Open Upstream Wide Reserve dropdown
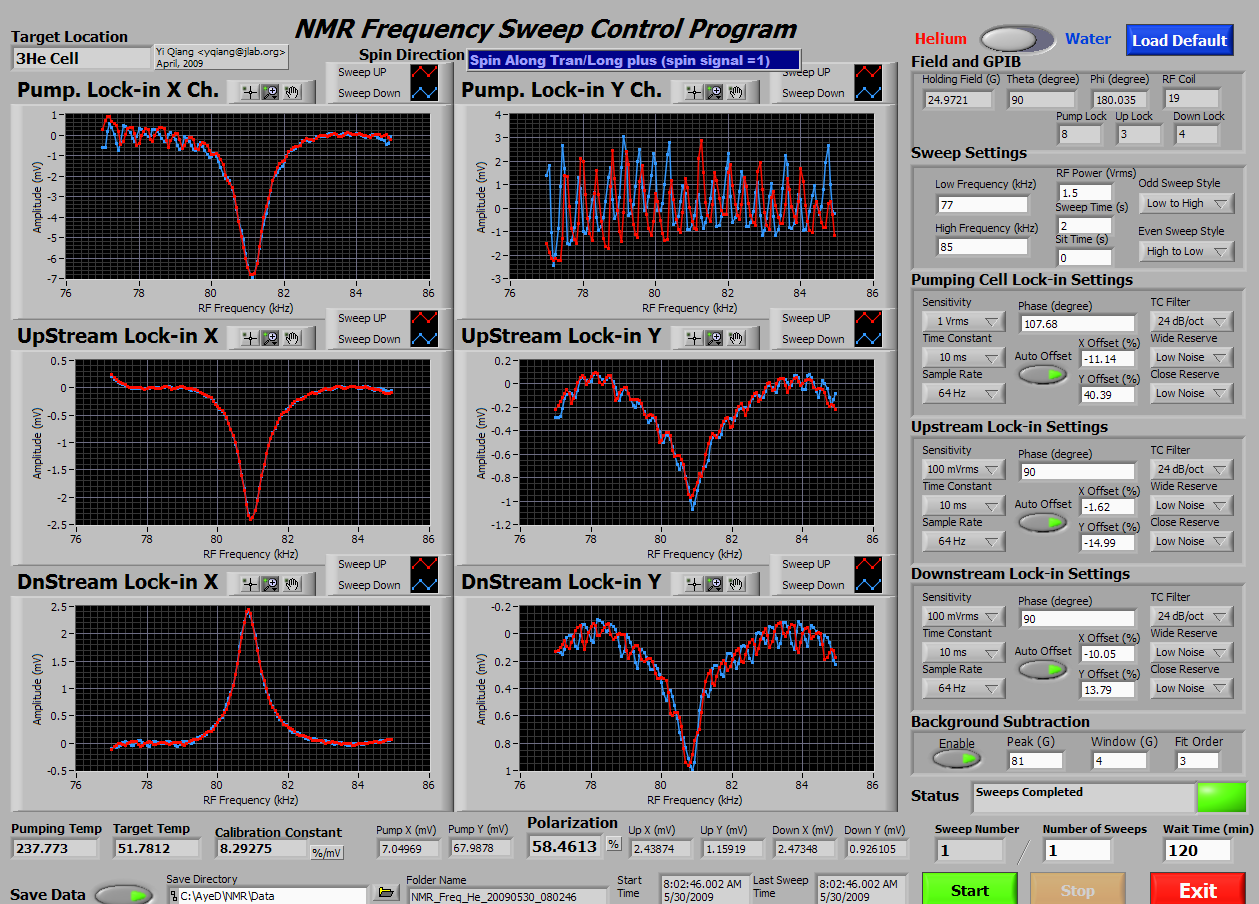The height and width of the screenshot is (904, 1259). tap(1191, 505)
